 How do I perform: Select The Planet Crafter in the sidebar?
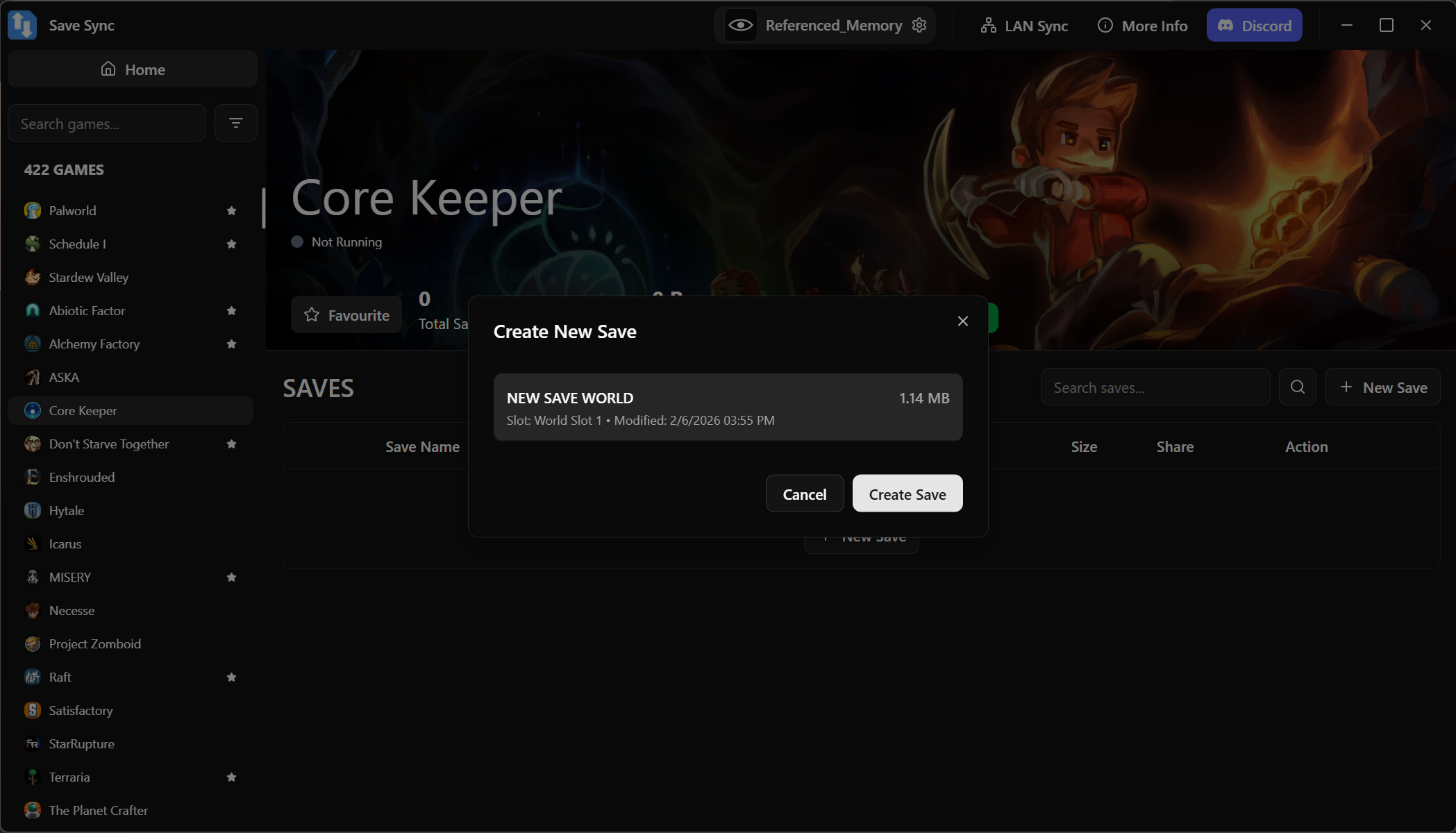point(131,810)
